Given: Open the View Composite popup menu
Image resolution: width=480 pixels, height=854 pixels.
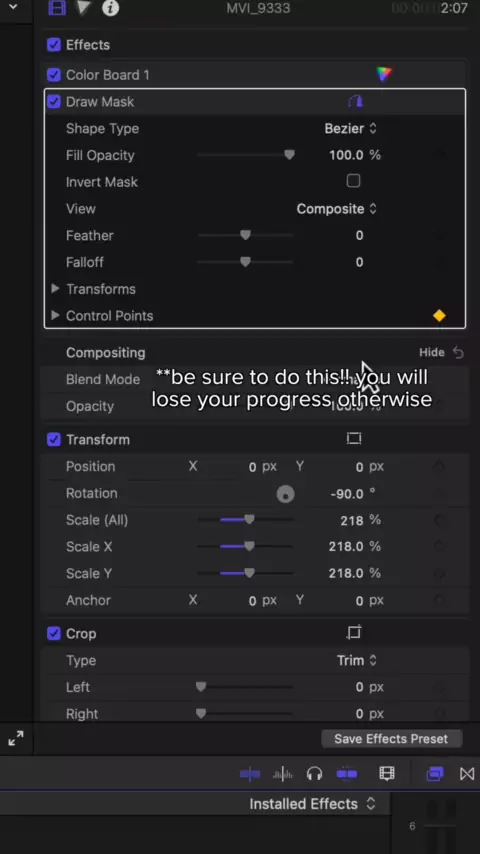Looking at the screenshot, I should (337, 209).
